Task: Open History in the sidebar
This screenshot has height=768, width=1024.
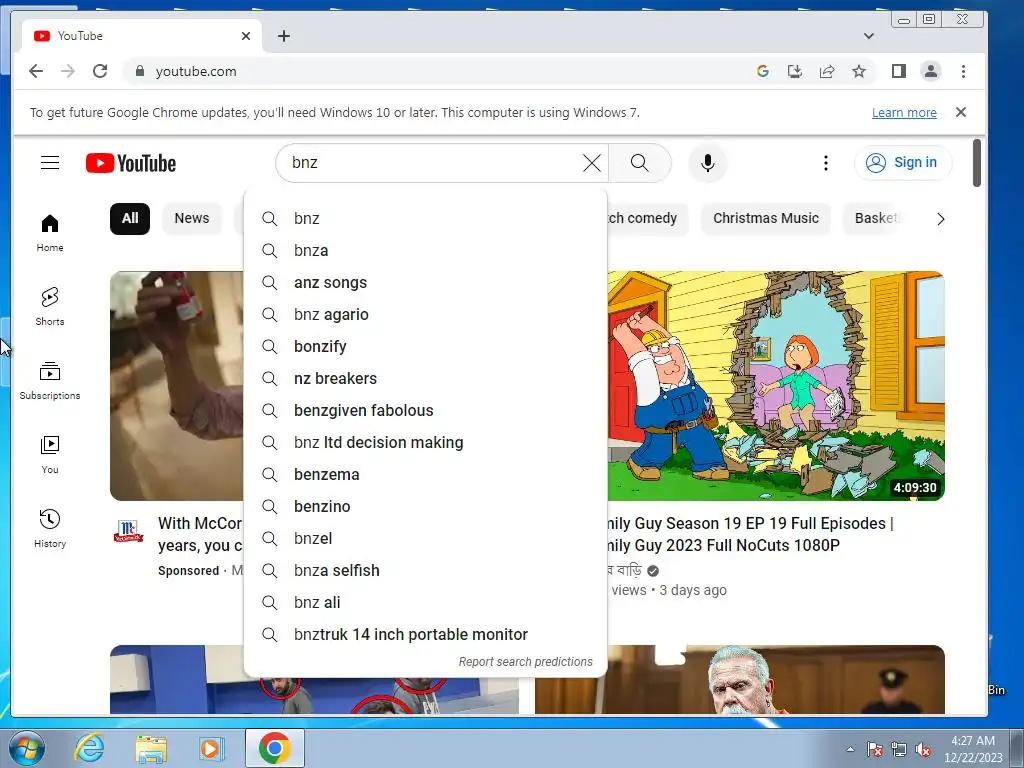Action: (50, 528)
